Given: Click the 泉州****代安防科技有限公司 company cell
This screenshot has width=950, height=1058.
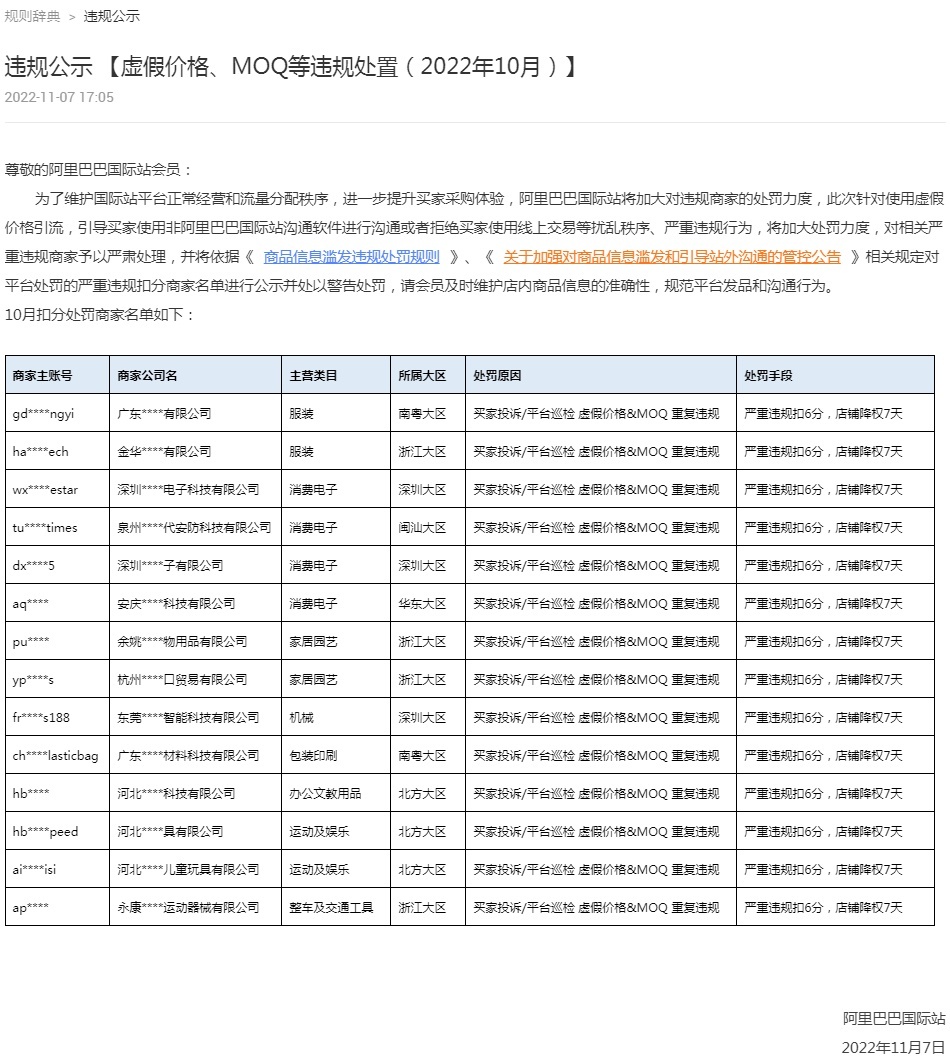Looking at the screenshot, I should 194,528.
